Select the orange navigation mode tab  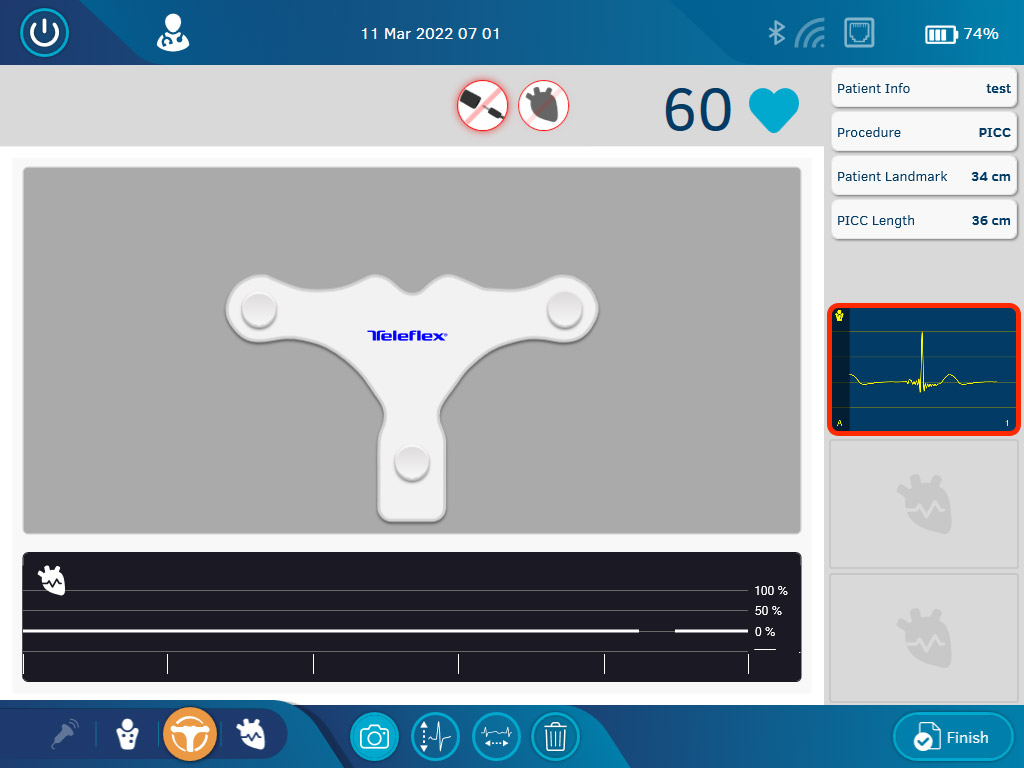click(x=190, y=734)
